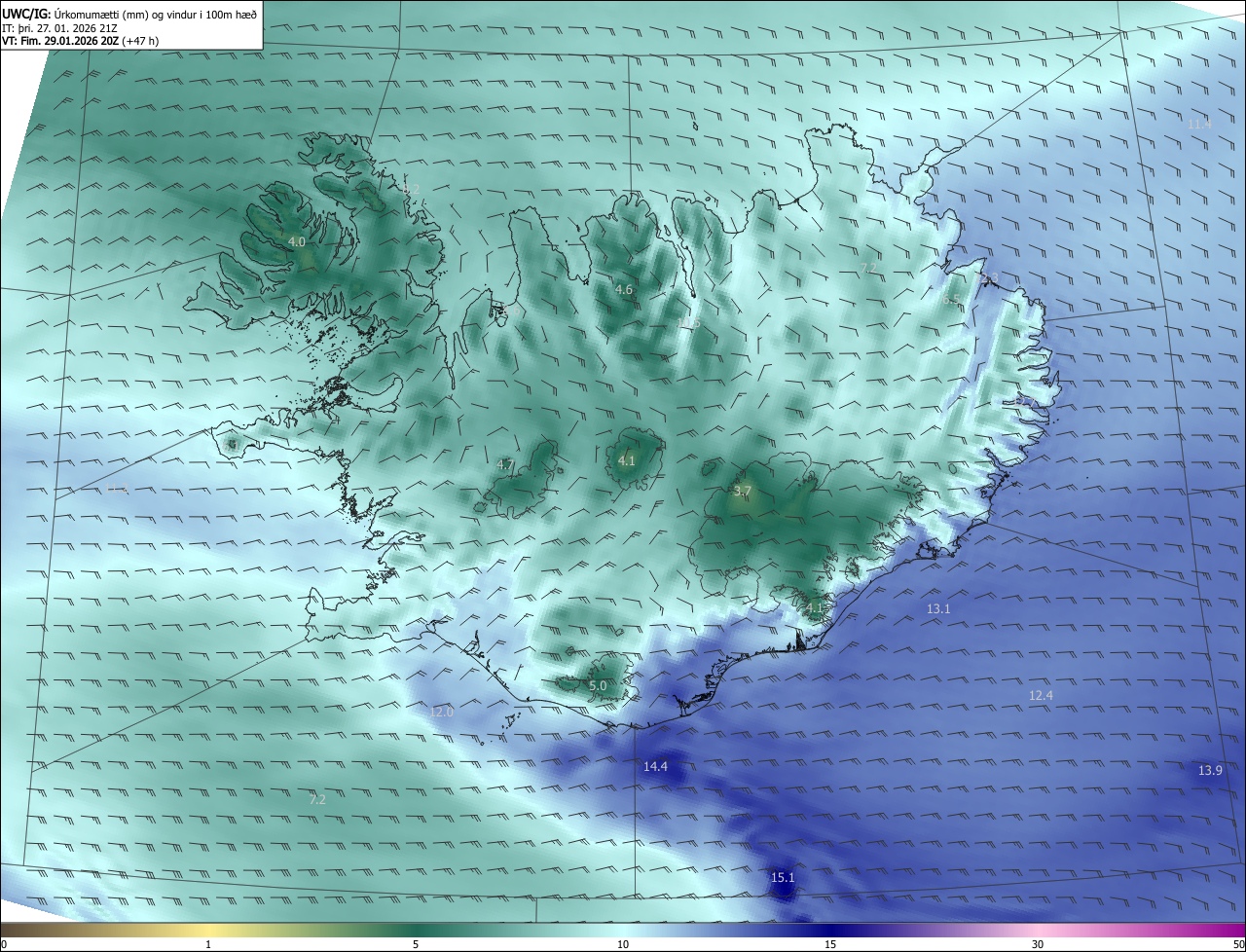
Task: Select the 15.1 precipitation maximum label
Action: click(783, 878)
